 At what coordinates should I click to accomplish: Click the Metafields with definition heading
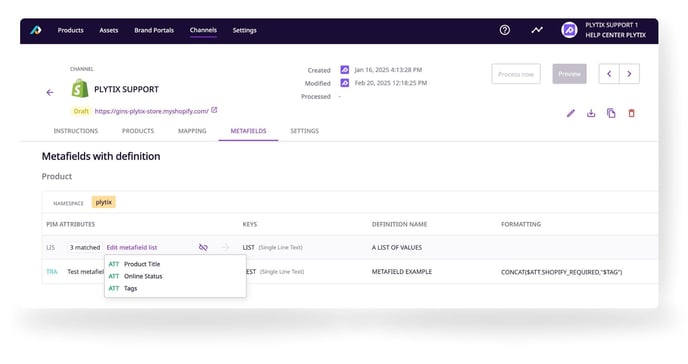(x=101, y=156)
